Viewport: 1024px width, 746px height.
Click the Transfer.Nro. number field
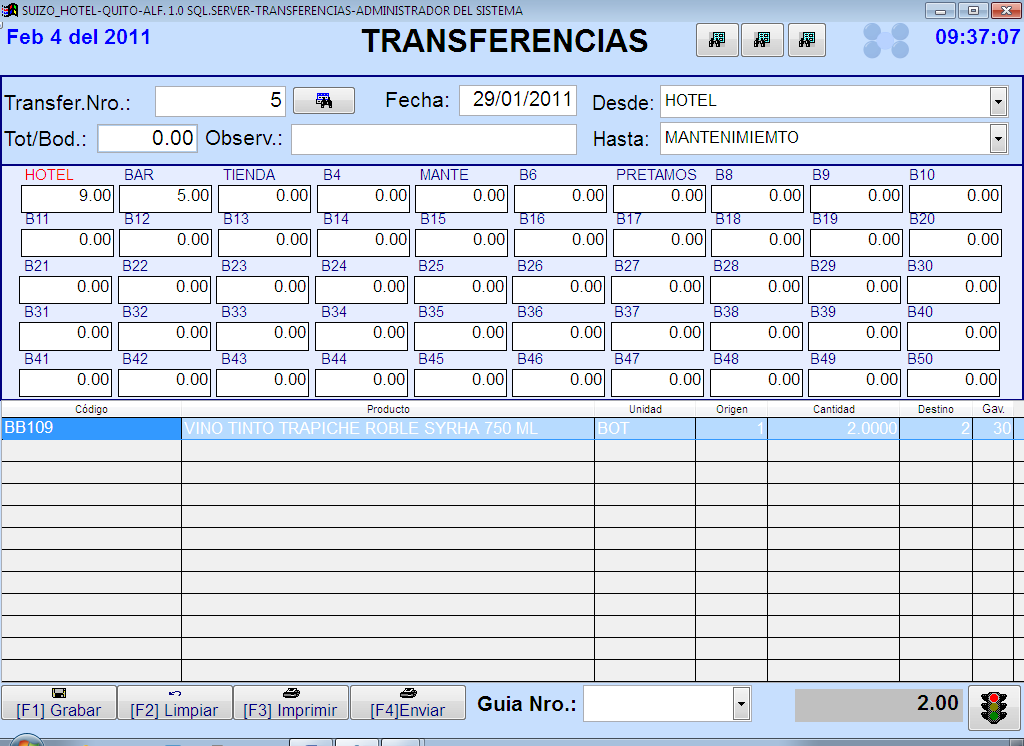coord(220,101)
